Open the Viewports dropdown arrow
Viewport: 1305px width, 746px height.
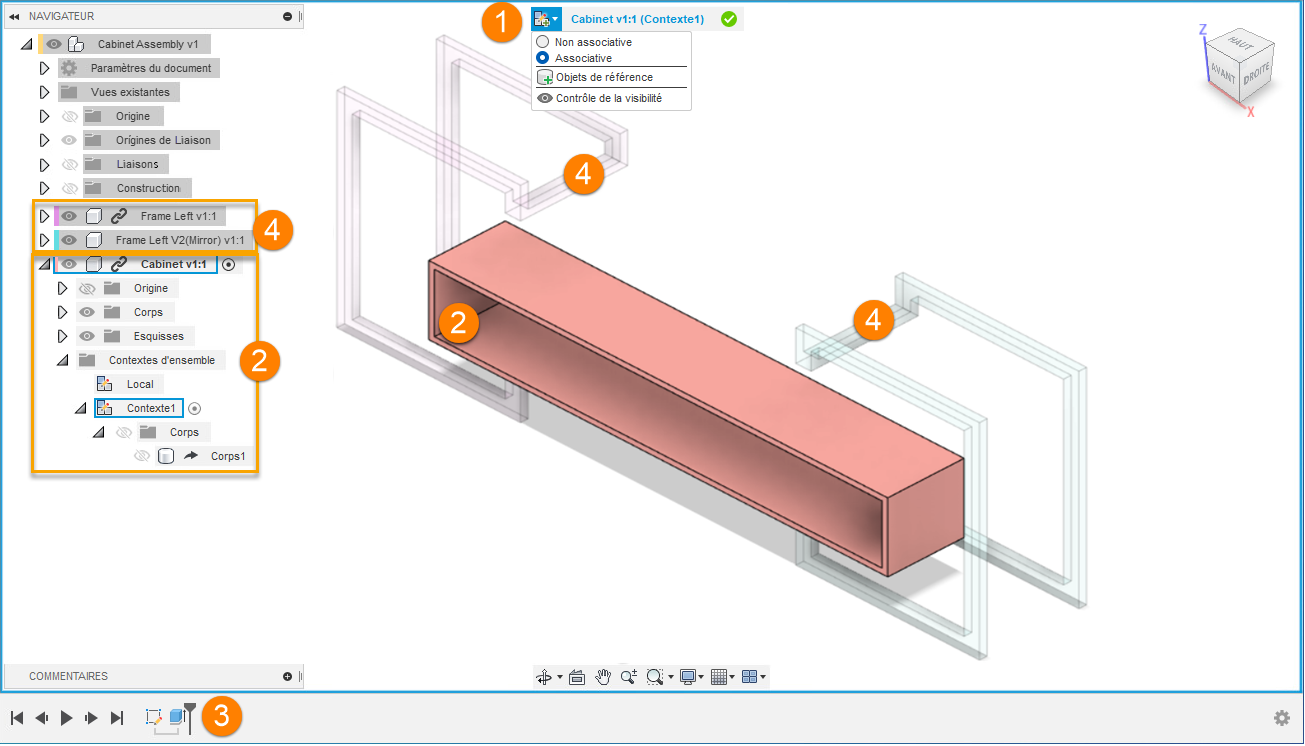pyautogui.click(x=763, y=677)
